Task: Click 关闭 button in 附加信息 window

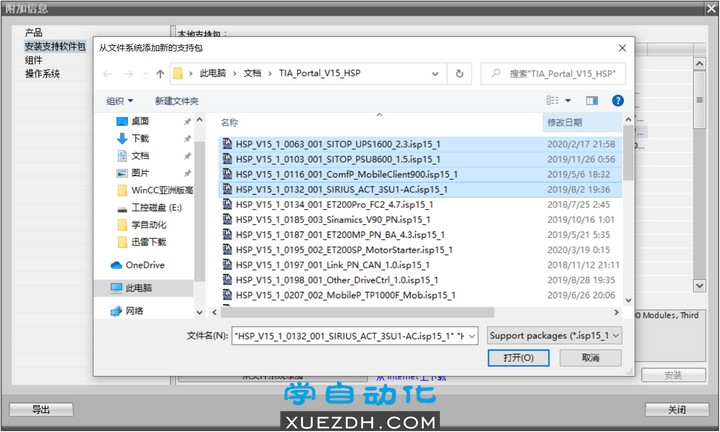Action: (677, 410)
